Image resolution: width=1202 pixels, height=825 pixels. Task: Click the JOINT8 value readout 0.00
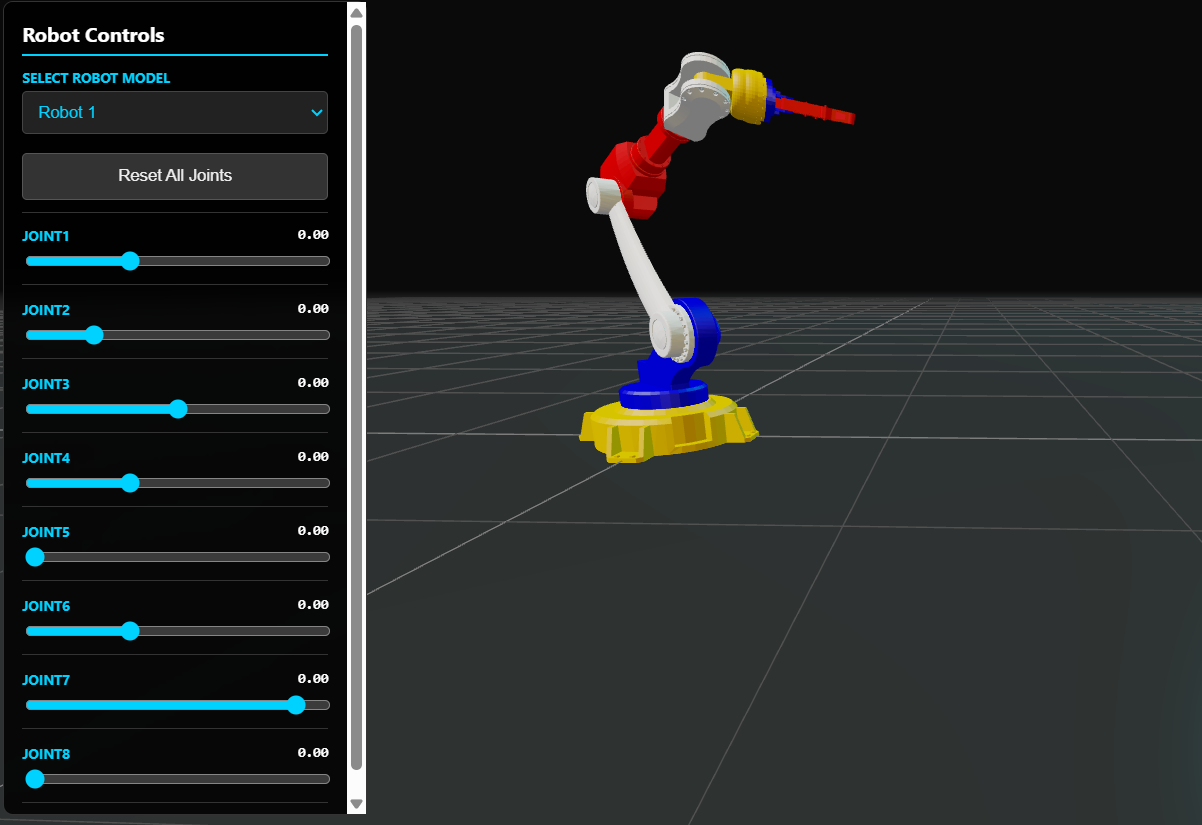pyautogui.click(x=313, y=753)
